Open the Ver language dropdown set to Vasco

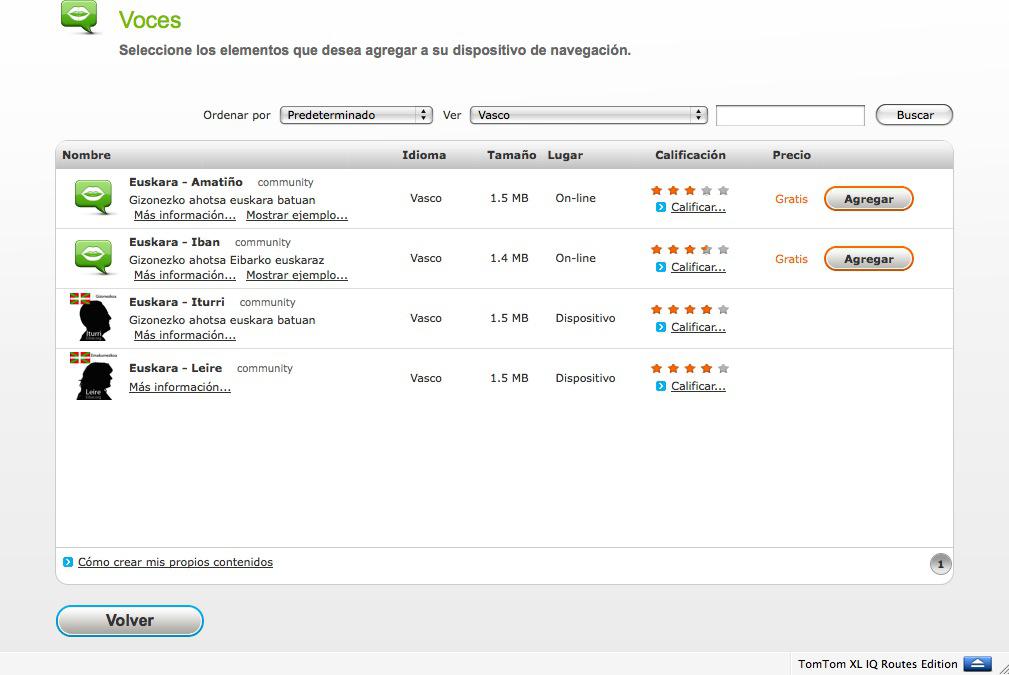coord(588,115)
